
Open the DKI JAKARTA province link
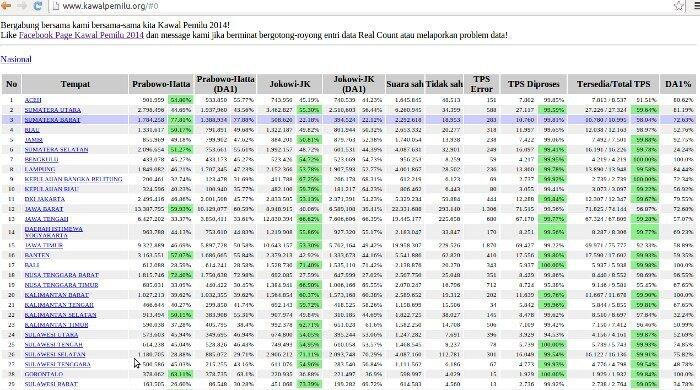pos(45,199)
